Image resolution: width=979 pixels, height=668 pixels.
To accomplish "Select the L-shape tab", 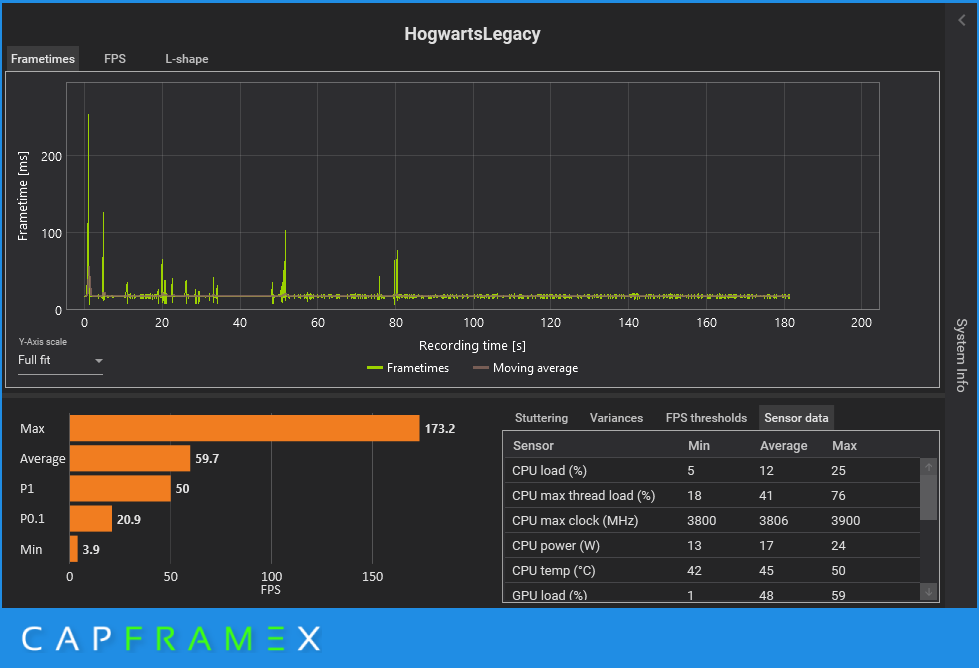I will pyautogui.click(x=187, y=59).
